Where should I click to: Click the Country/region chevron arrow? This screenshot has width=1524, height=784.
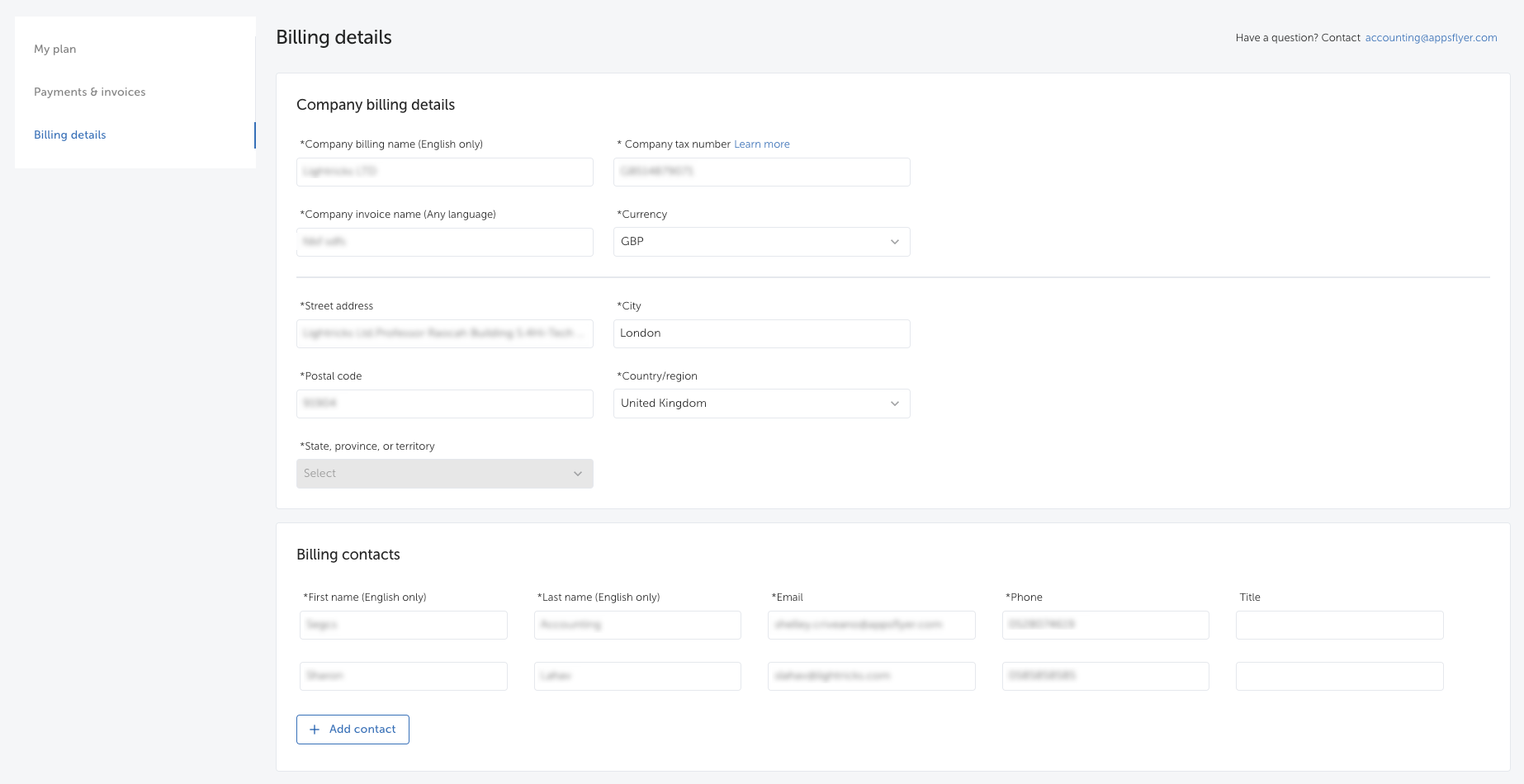click(895, 404)
